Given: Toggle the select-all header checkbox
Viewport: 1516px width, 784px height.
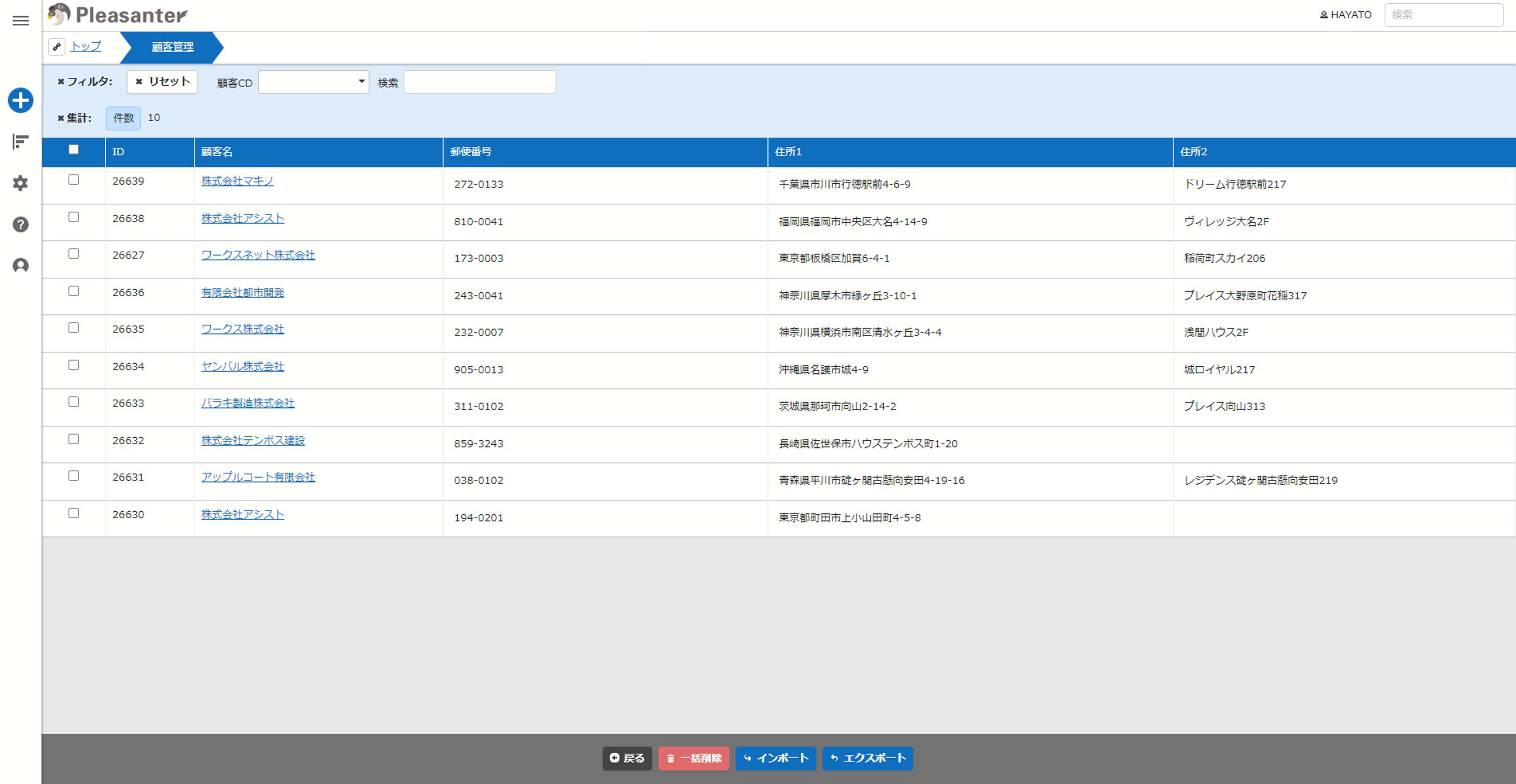Looking at the screenshot, I should pyautogui.click(x=74, y=149).
